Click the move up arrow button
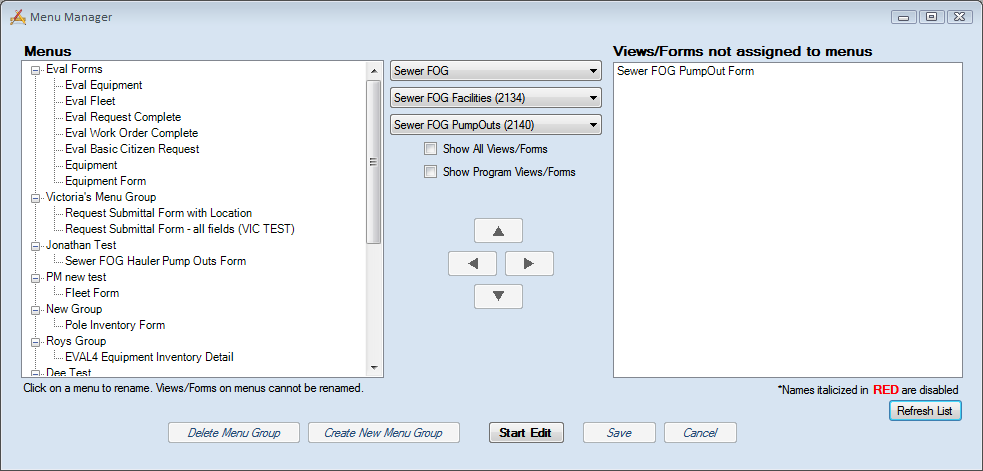 click(x=498, y=231)
